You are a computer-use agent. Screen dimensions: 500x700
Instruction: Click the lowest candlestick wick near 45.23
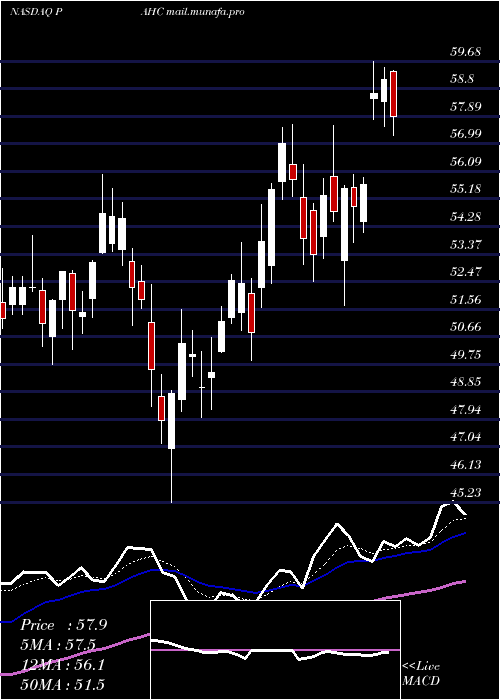tap(171, 475)
